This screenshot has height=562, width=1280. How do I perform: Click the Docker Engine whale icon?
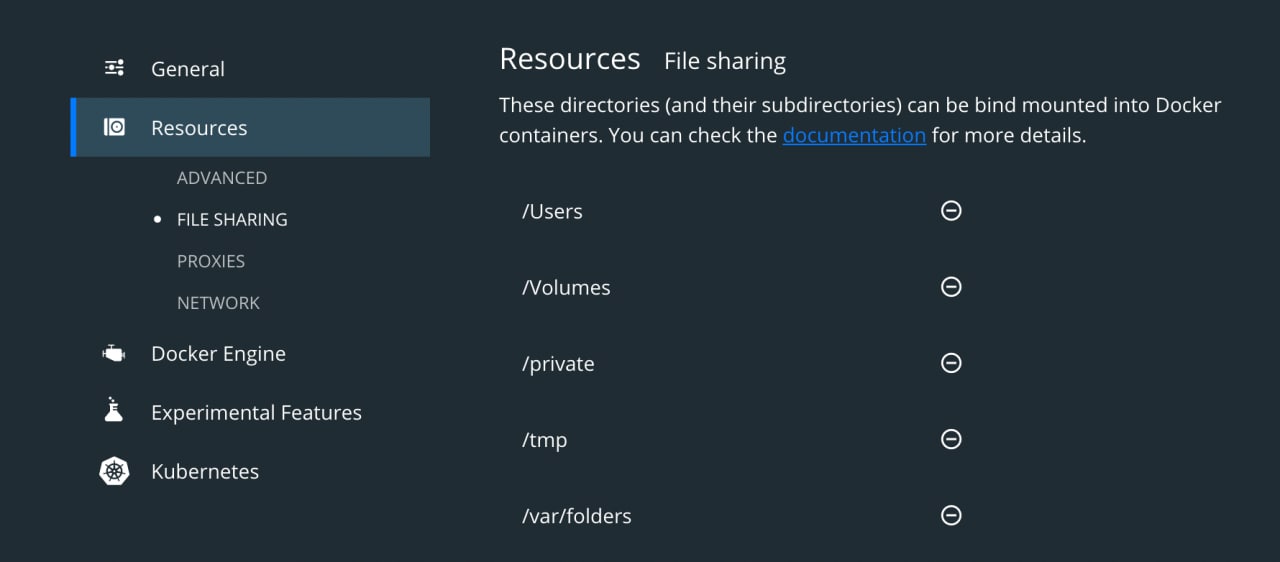click(114, 353)
